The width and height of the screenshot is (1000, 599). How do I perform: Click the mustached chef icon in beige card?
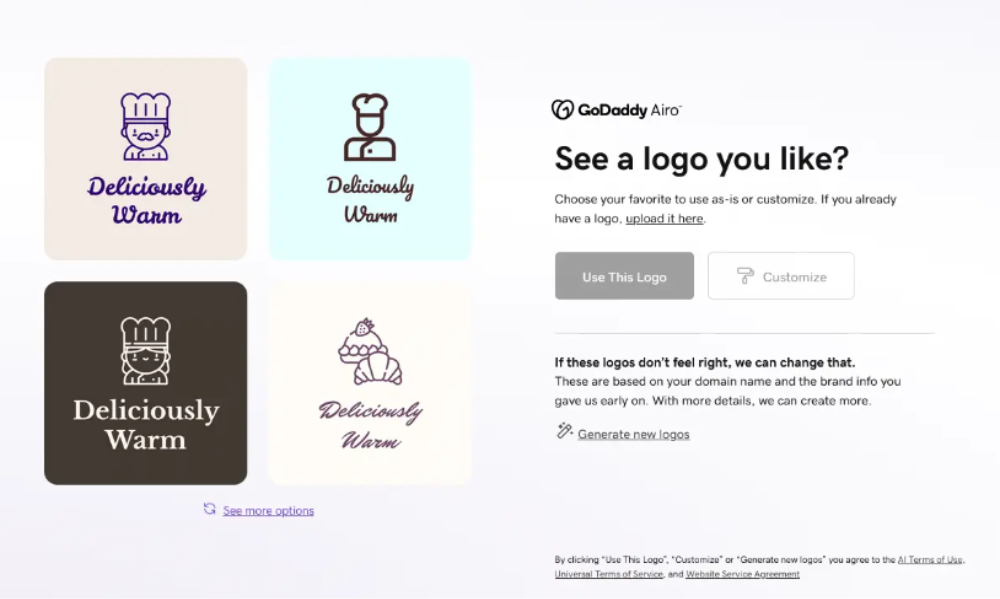click(145, 126)
